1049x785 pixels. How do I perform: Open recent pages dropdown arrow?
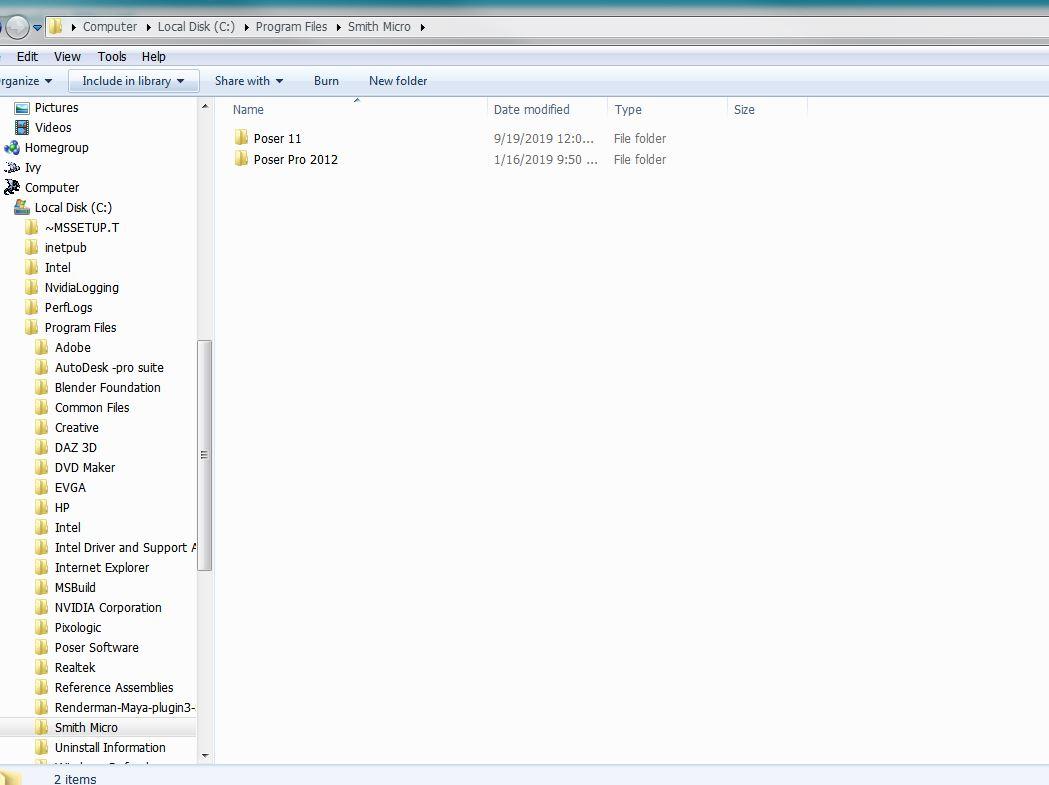pos(37,27)
